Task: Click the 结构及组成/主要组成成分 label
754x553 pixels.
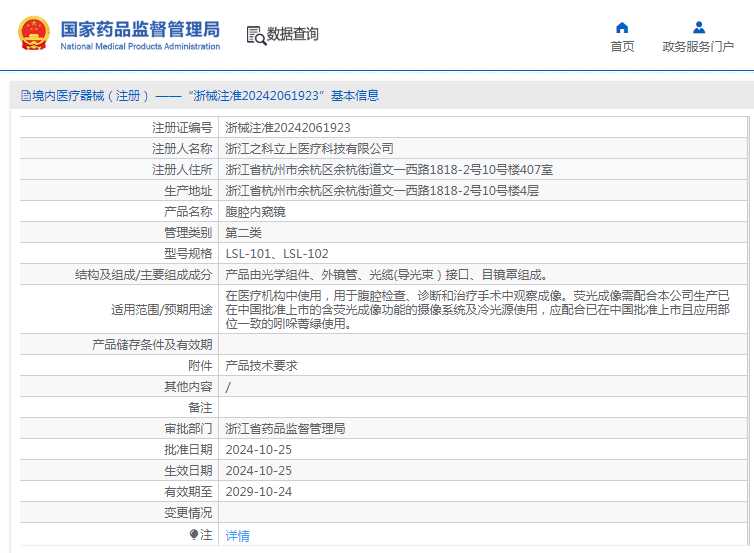Action: point(143,275)
